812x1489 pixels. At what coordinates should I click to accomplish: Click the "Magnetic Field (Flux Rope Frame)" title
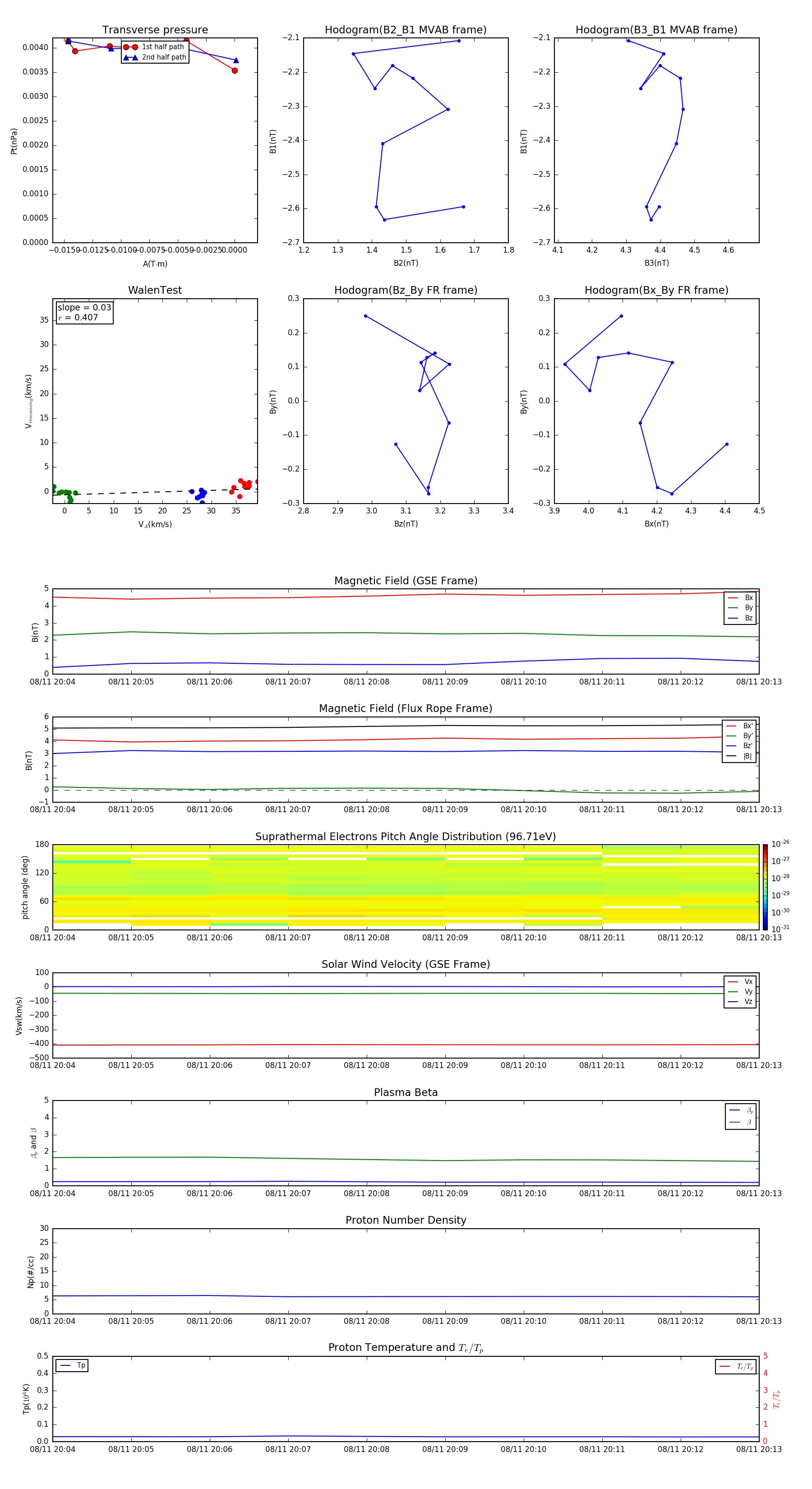click(x=406, y=709)
